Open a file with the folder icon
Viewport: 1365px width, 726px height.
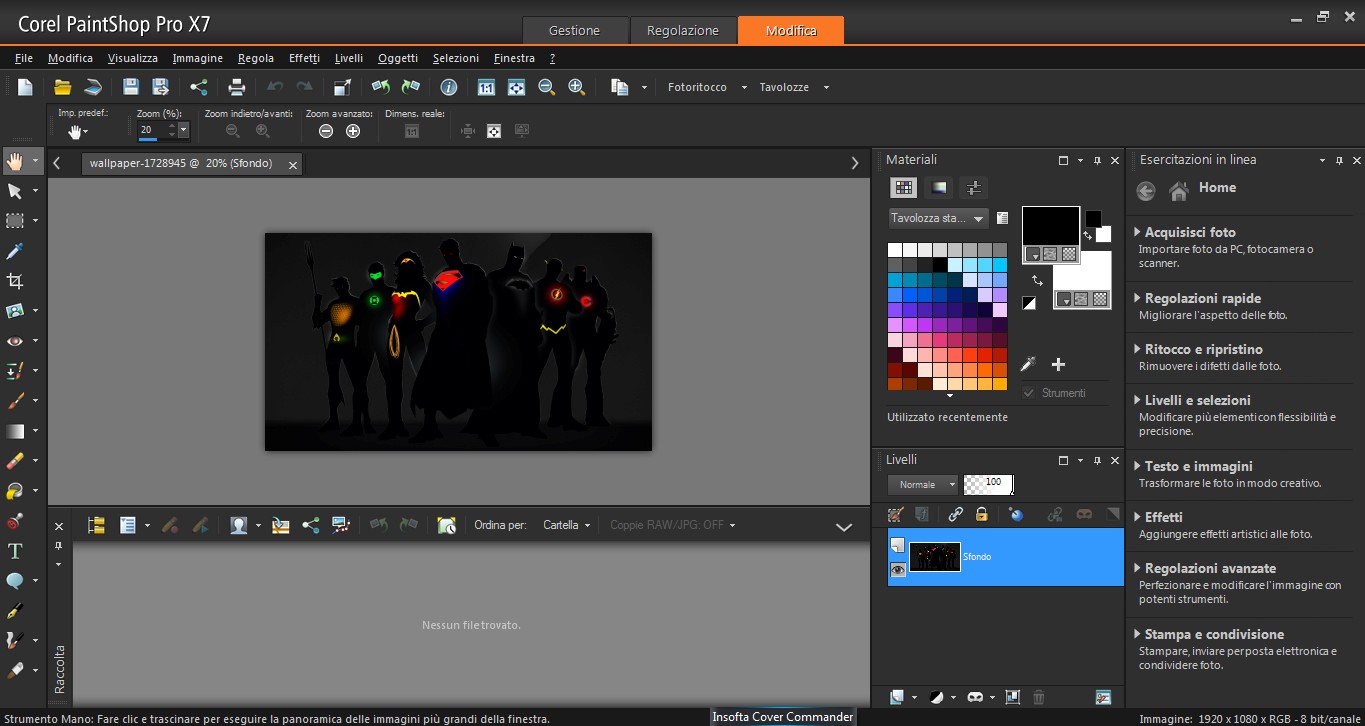[x=62, y=87]
